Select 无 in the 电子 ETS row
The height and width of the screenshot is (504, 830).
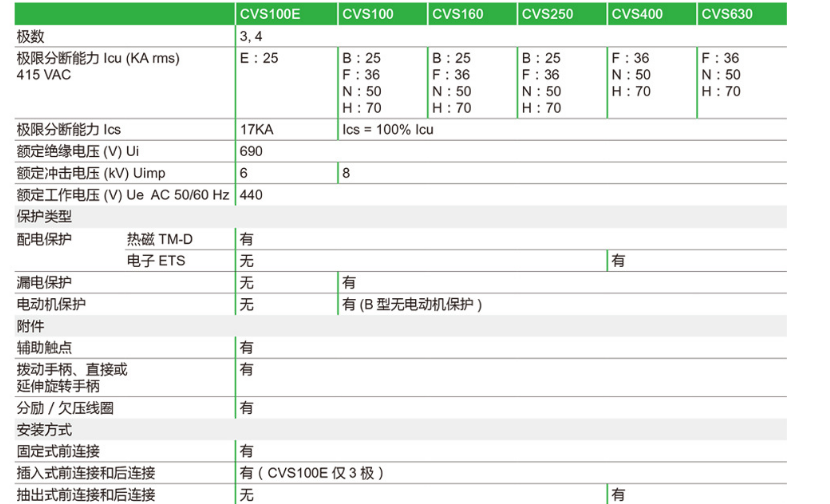coord(247,261)
